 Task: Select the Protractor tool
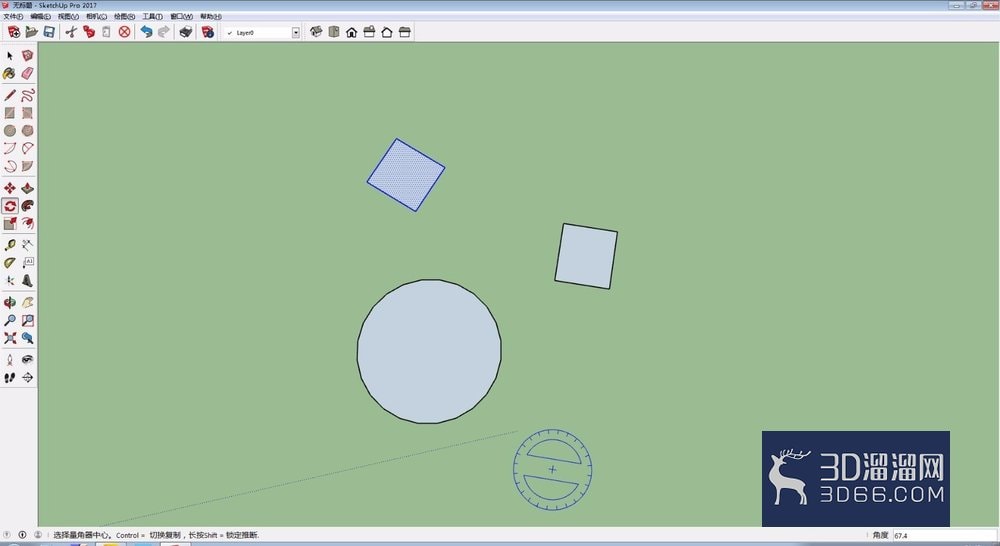click(10, 263)
